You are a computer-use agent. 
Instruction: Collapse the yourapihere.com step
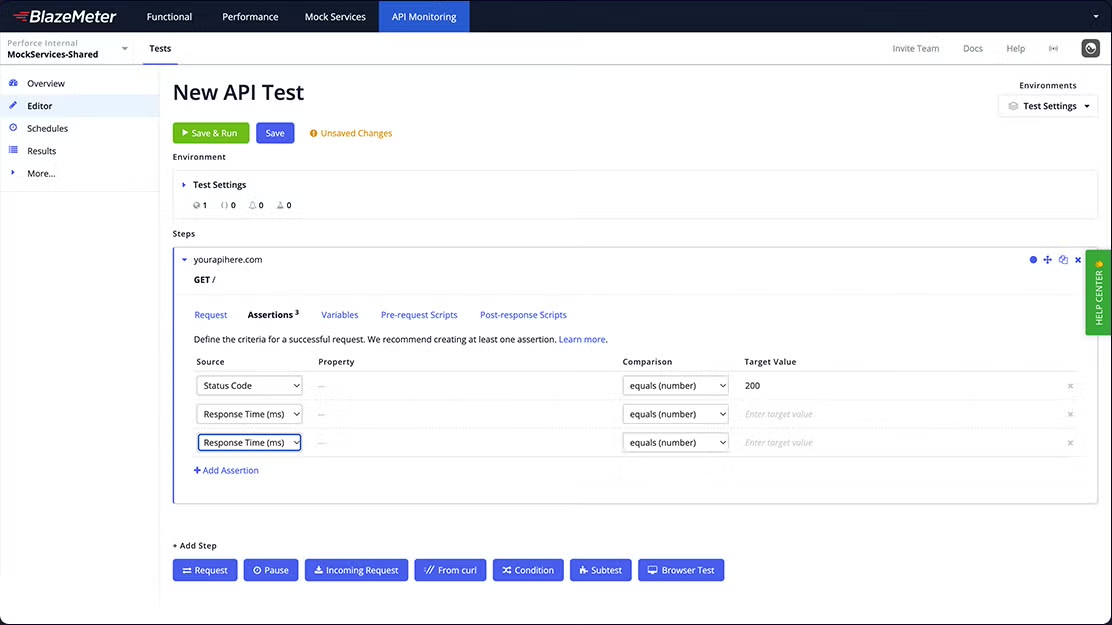[x=184, y=260]
